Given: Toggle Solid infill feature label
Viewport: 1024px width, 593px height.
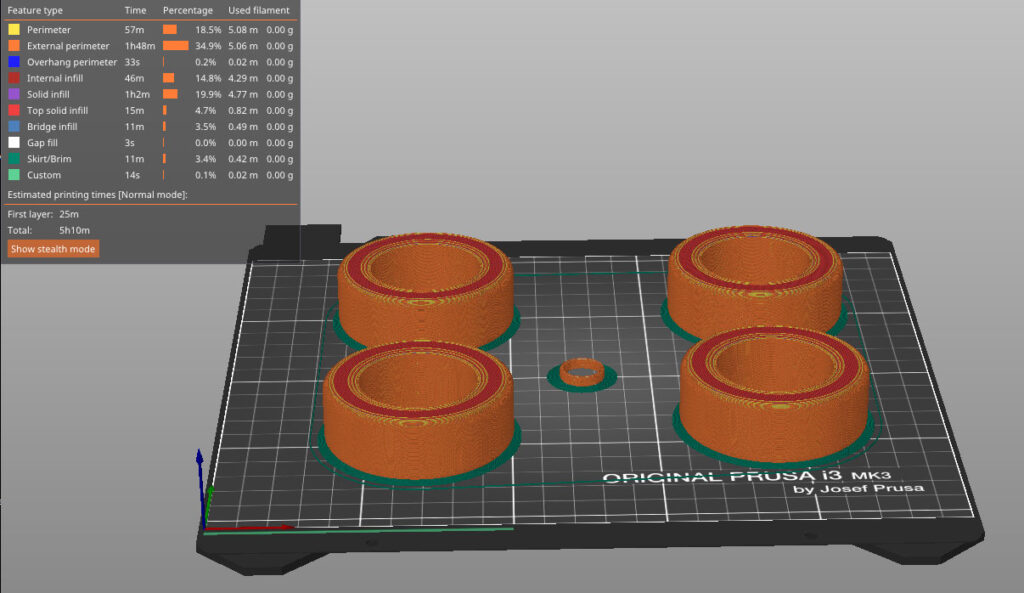Looking at the screenshot, I should [x=48, y=94].
